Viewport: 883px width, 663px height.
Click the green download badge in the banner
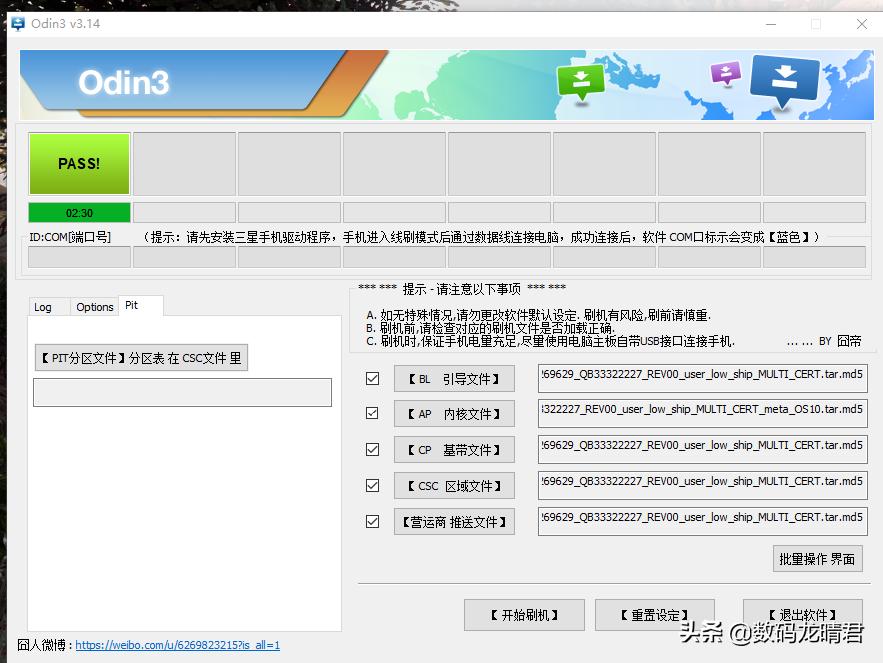581,80
